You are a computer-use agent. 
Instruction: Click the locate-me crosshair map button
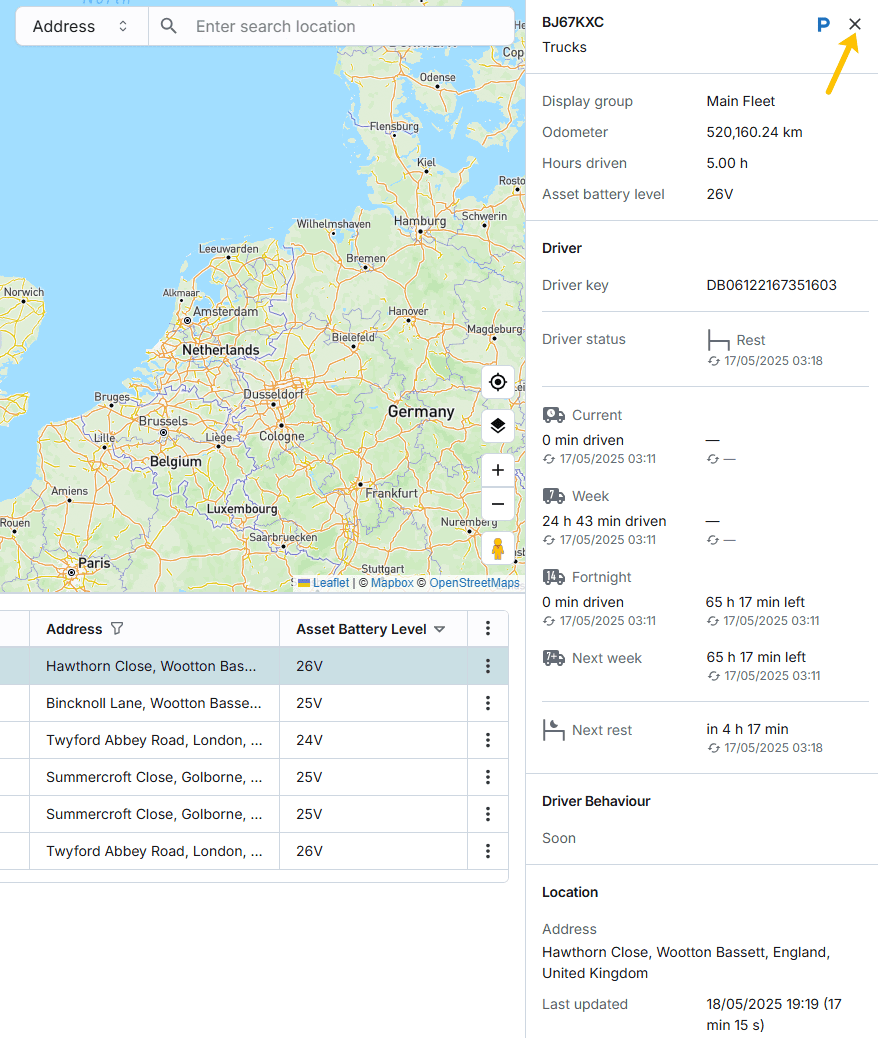pyautogui.click(x=498, y=383)
